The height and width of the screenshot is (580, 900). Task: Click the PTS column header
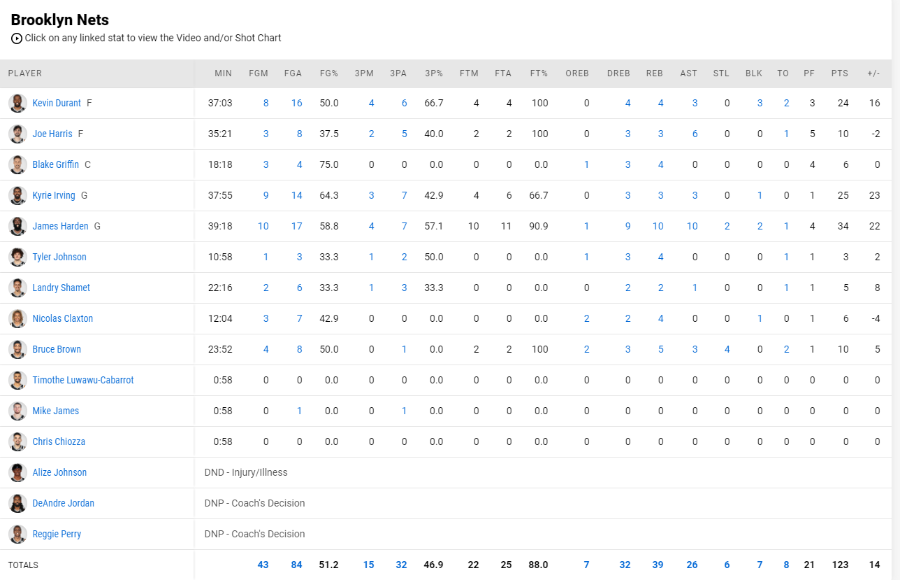840,74
